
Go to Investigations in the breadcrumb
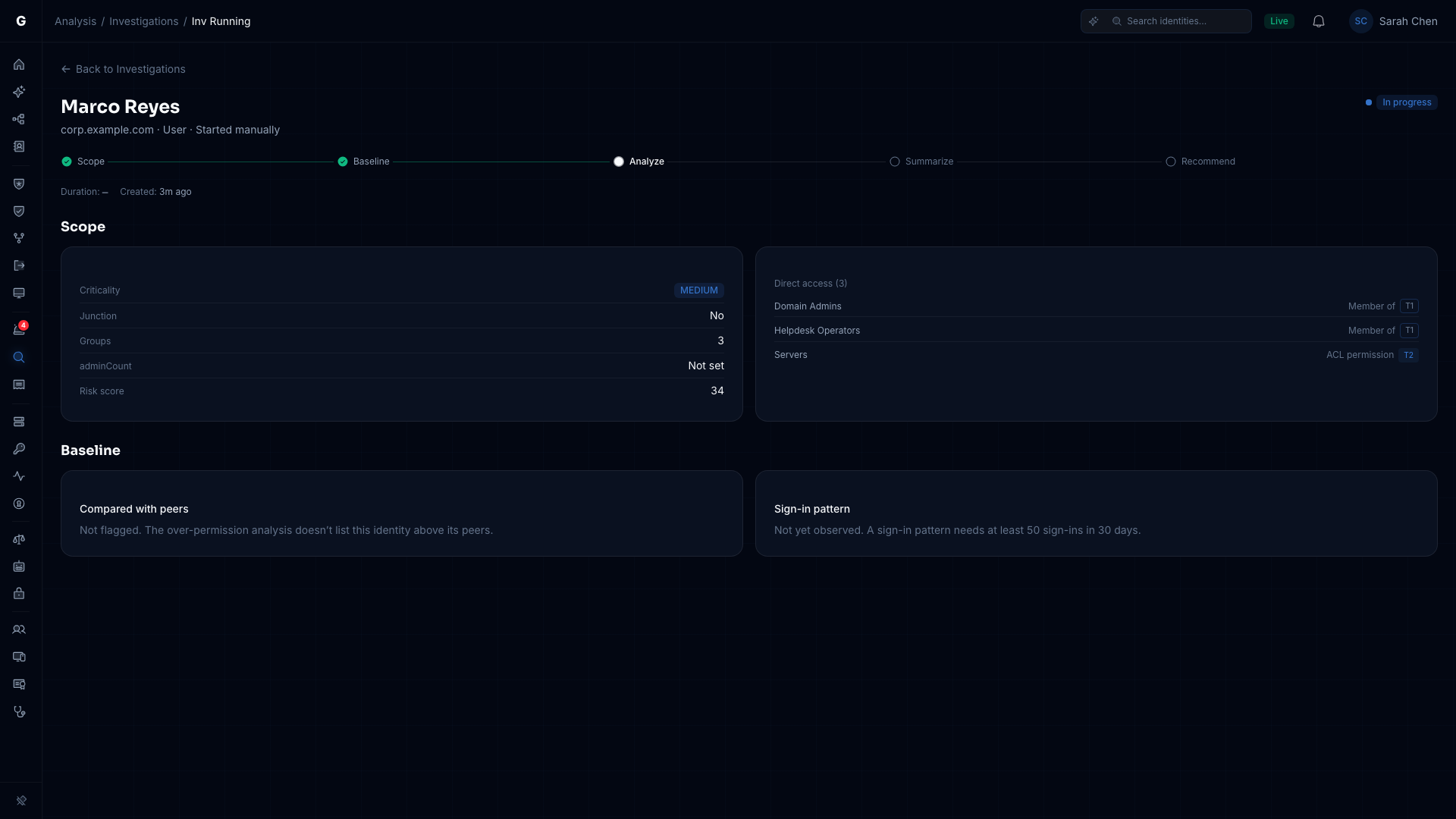(x=144, y=21)
